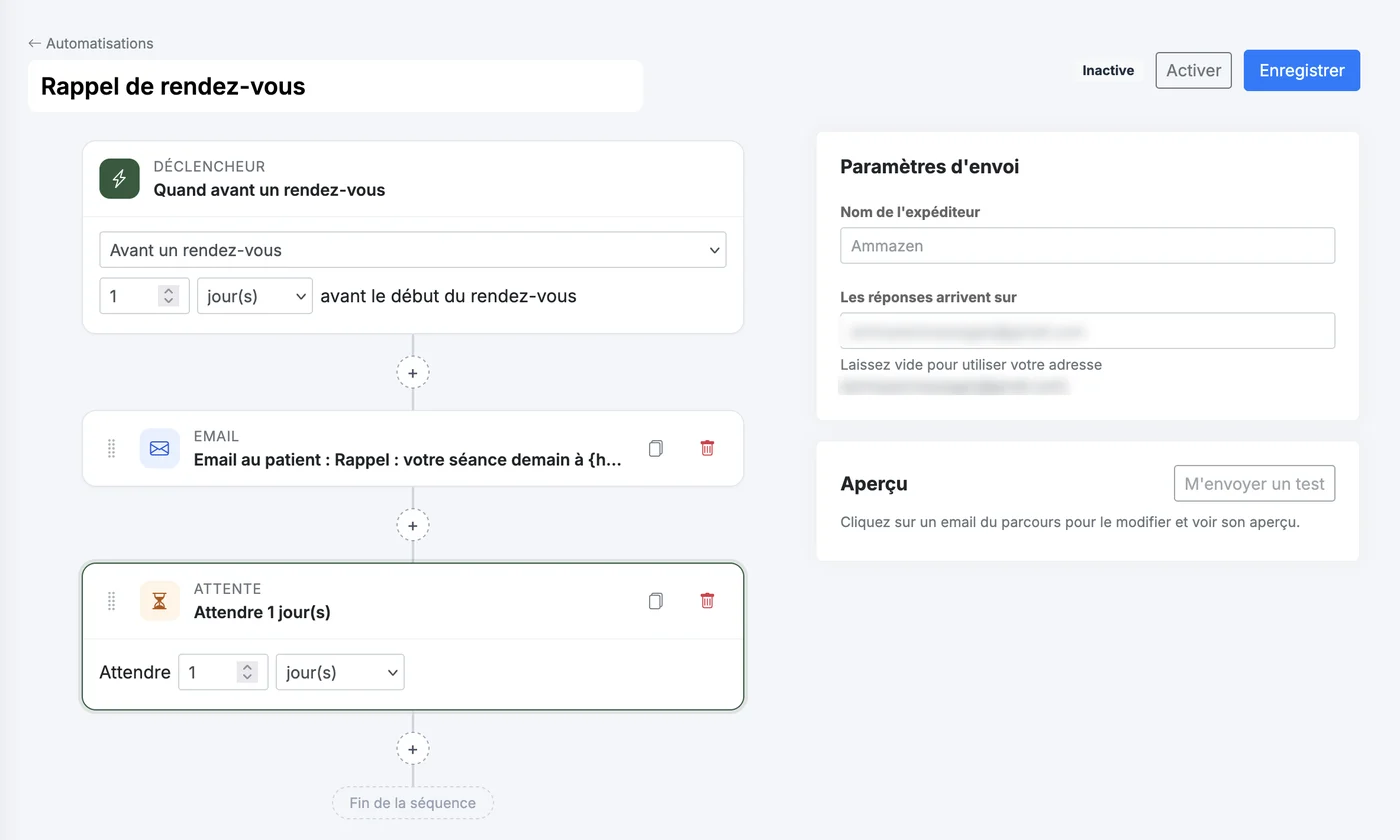Duplicate the Email step
The width and height of the screenshot is (1400, 840).
point(655,448)
